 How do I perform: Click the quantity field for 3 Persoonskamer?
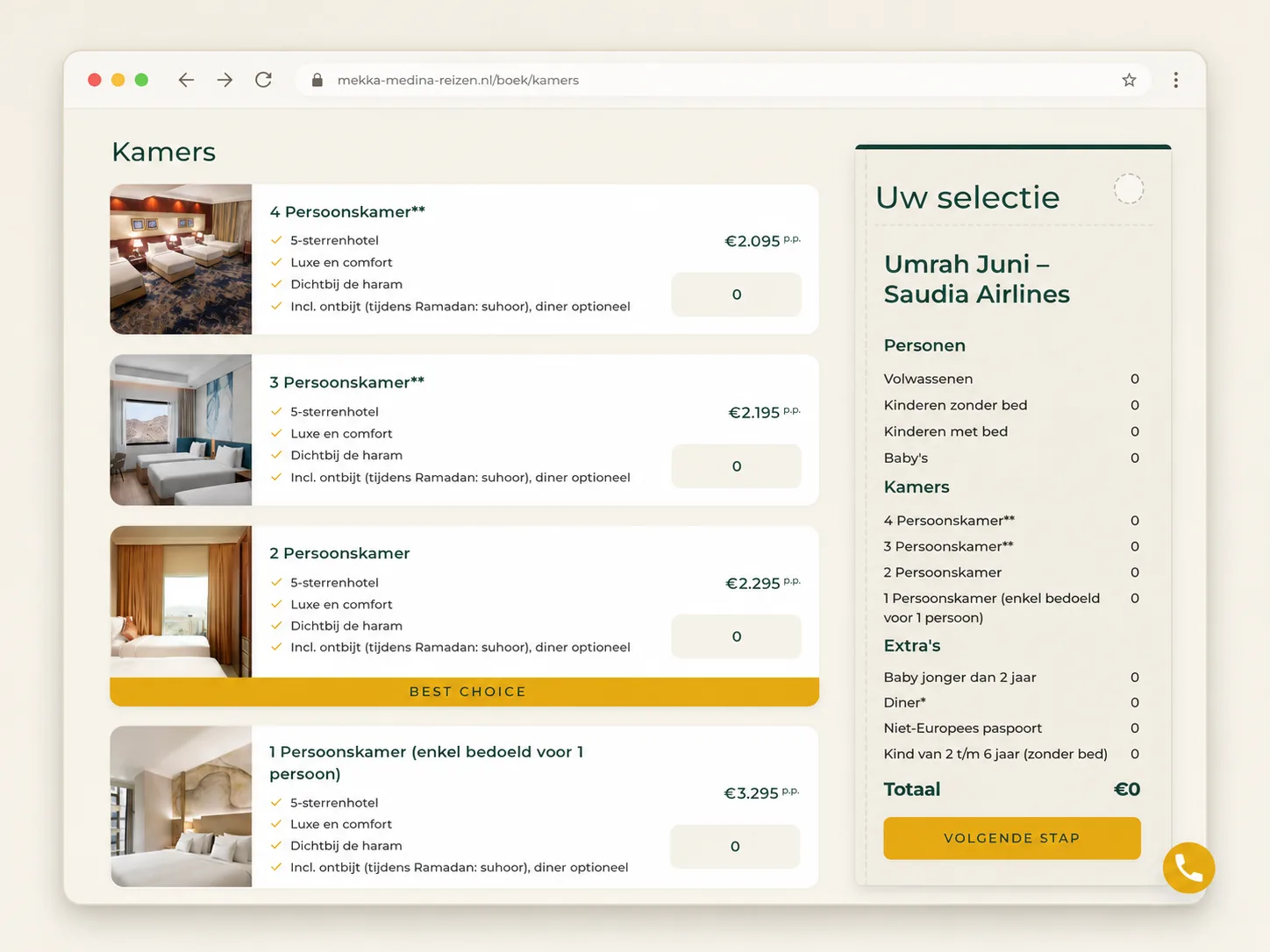736,465
